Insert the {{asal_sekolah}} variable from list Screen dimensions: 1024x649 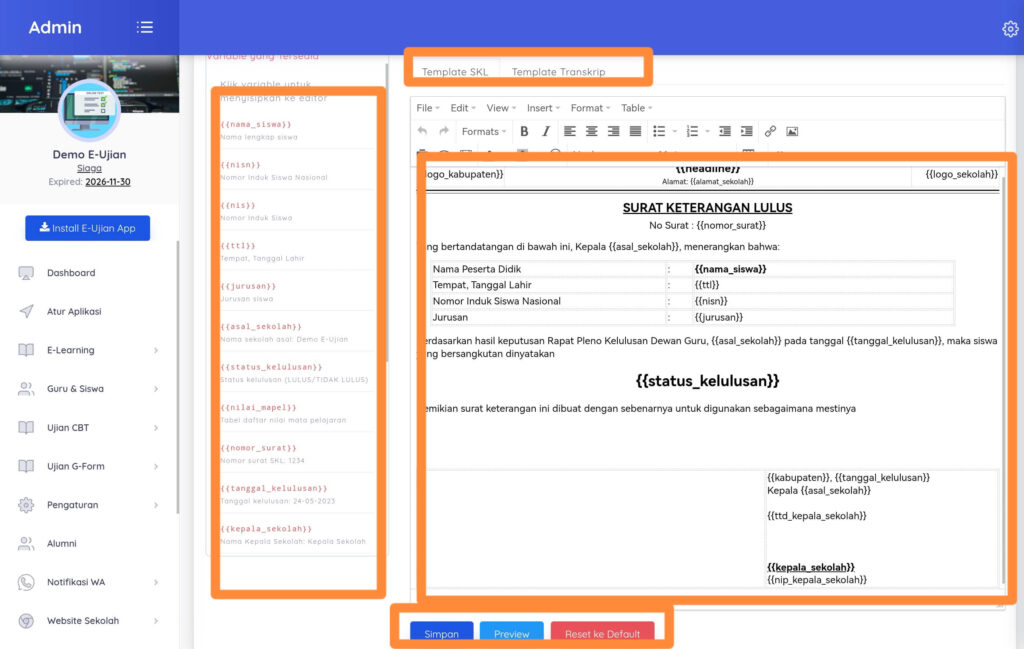click(x=261, y=326)
